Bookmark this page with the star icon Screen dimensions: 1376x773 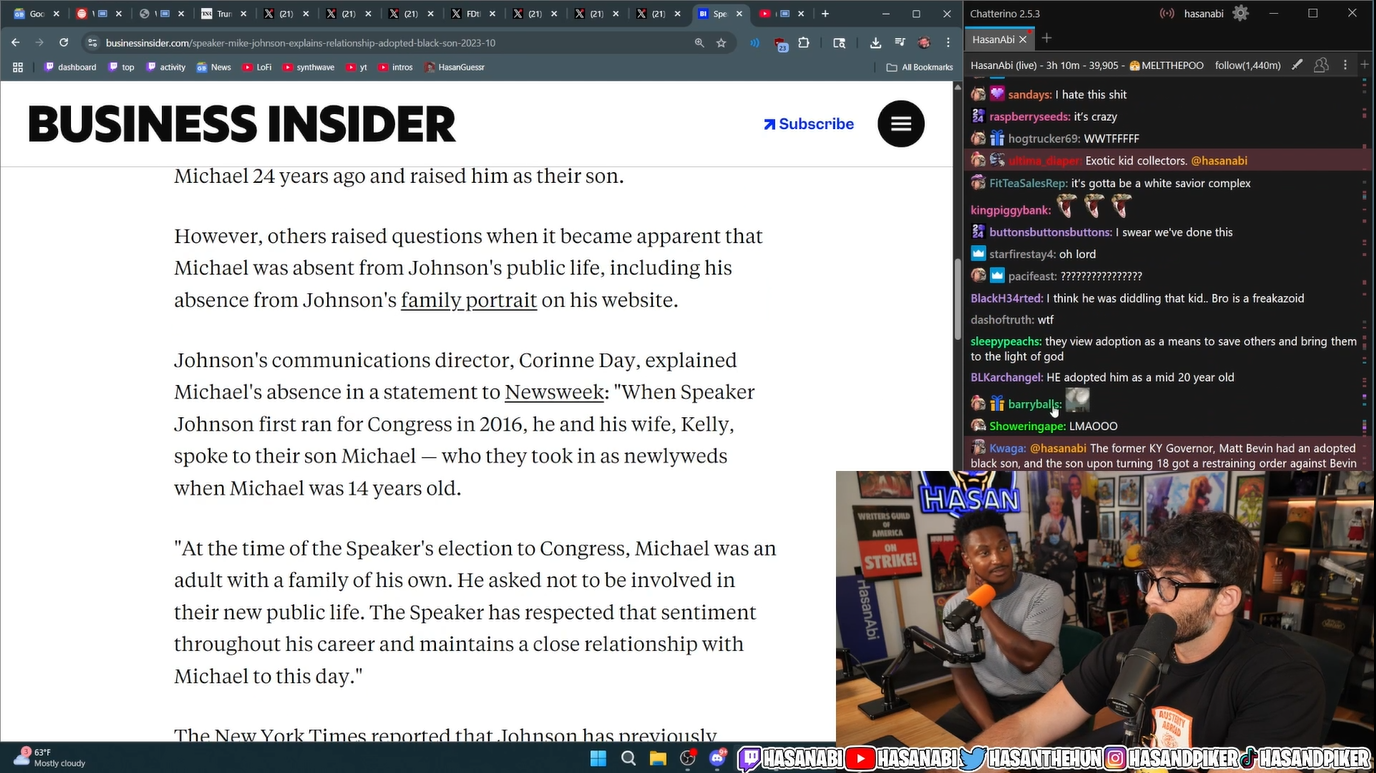point(721,43)
